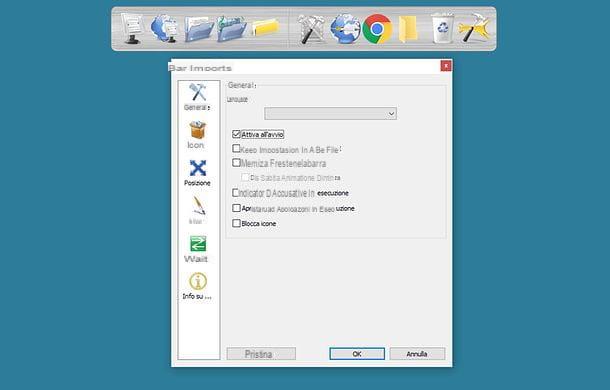Image resolution: width=610 pixels, height=390 pixels.
Task: Launch the gray crossed hammer tools icon
Action: point(311,29)
